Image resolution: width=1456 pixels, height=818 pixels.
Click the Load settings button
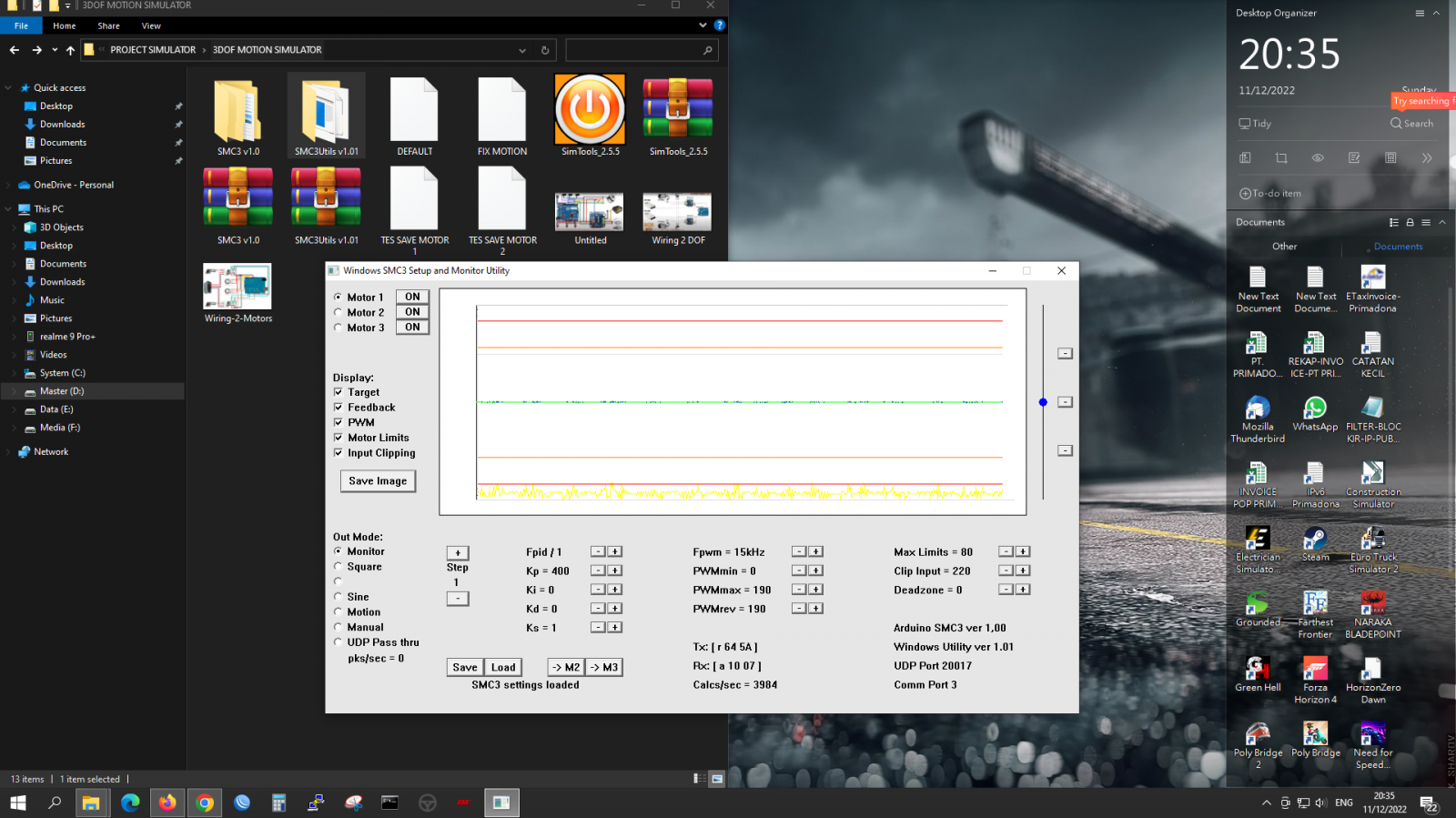[503, 667]
